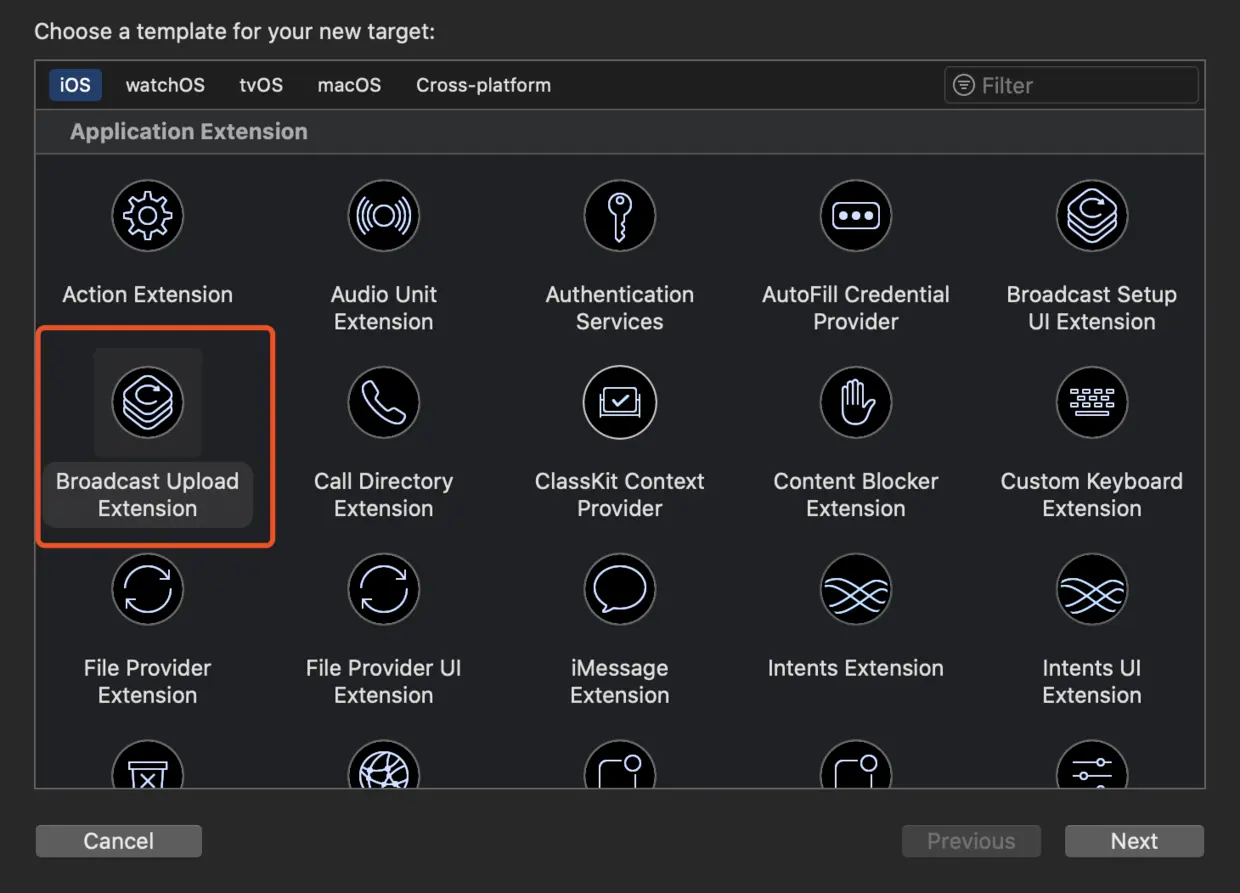Switch to the tvOS tab
Image resolution: width=1240 pixels, height=893 pixels.
pyautogui.click(x=261, y=85)
